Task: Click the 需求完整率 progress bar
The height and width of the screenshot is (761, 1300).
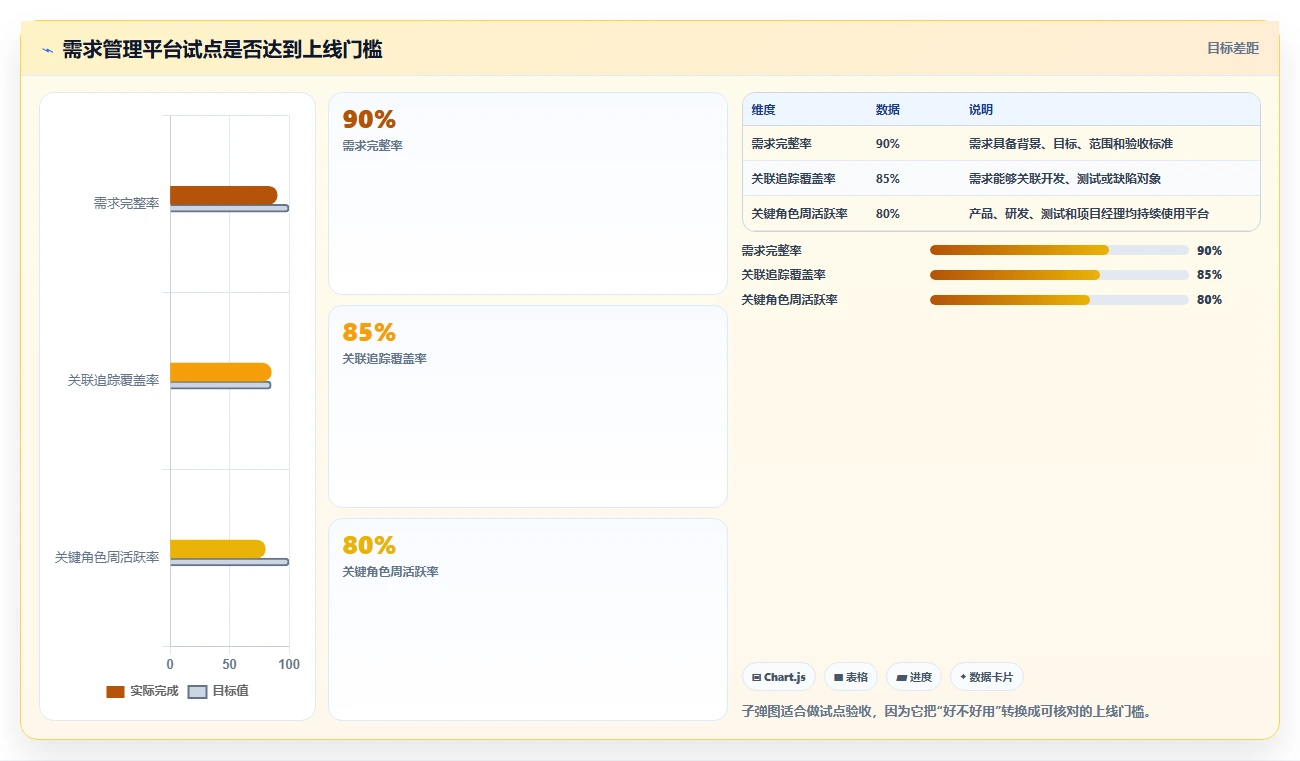Action: pos(1059,250)
